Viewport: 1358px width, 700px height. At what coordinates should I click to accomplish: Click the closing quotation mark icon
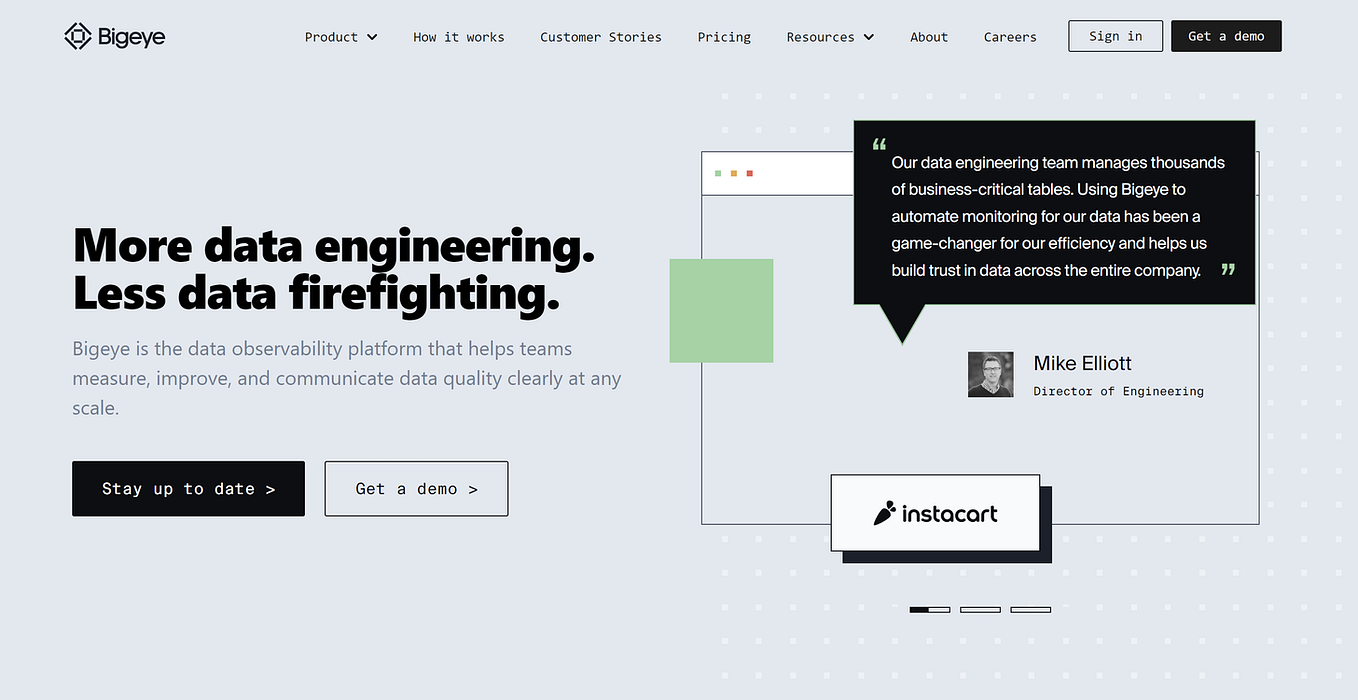[1228, 269]
